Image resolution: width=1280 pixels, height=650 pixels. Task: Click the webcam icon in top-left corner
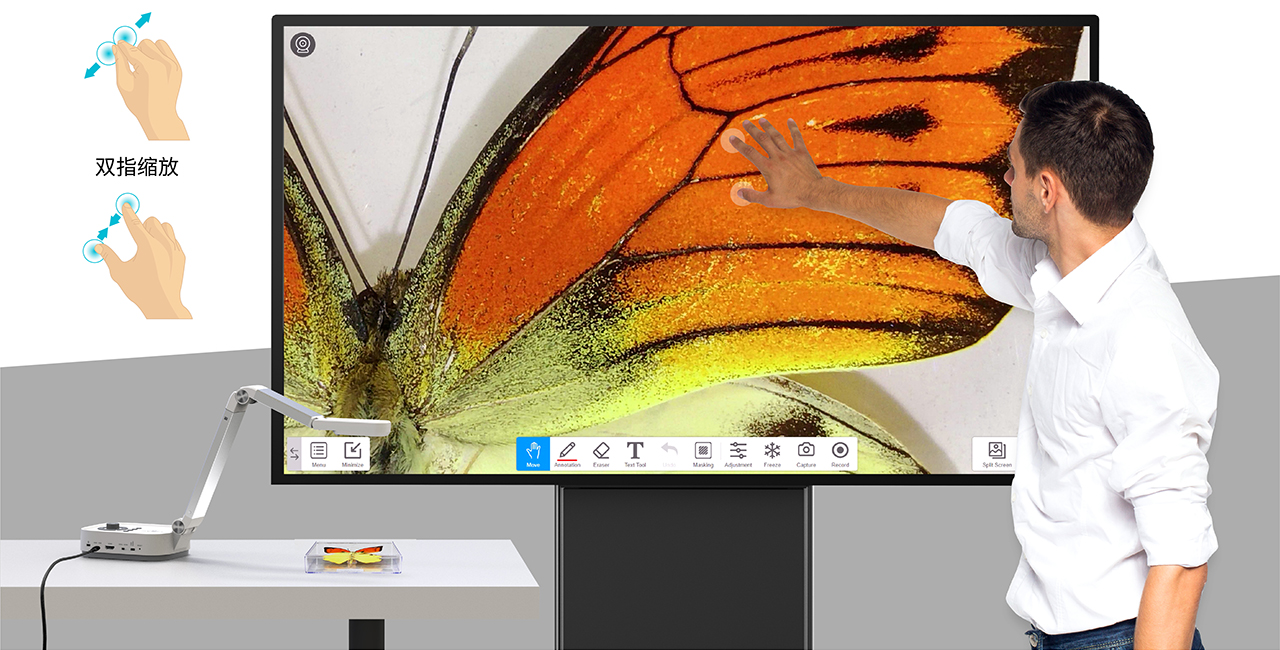[303, 45]
